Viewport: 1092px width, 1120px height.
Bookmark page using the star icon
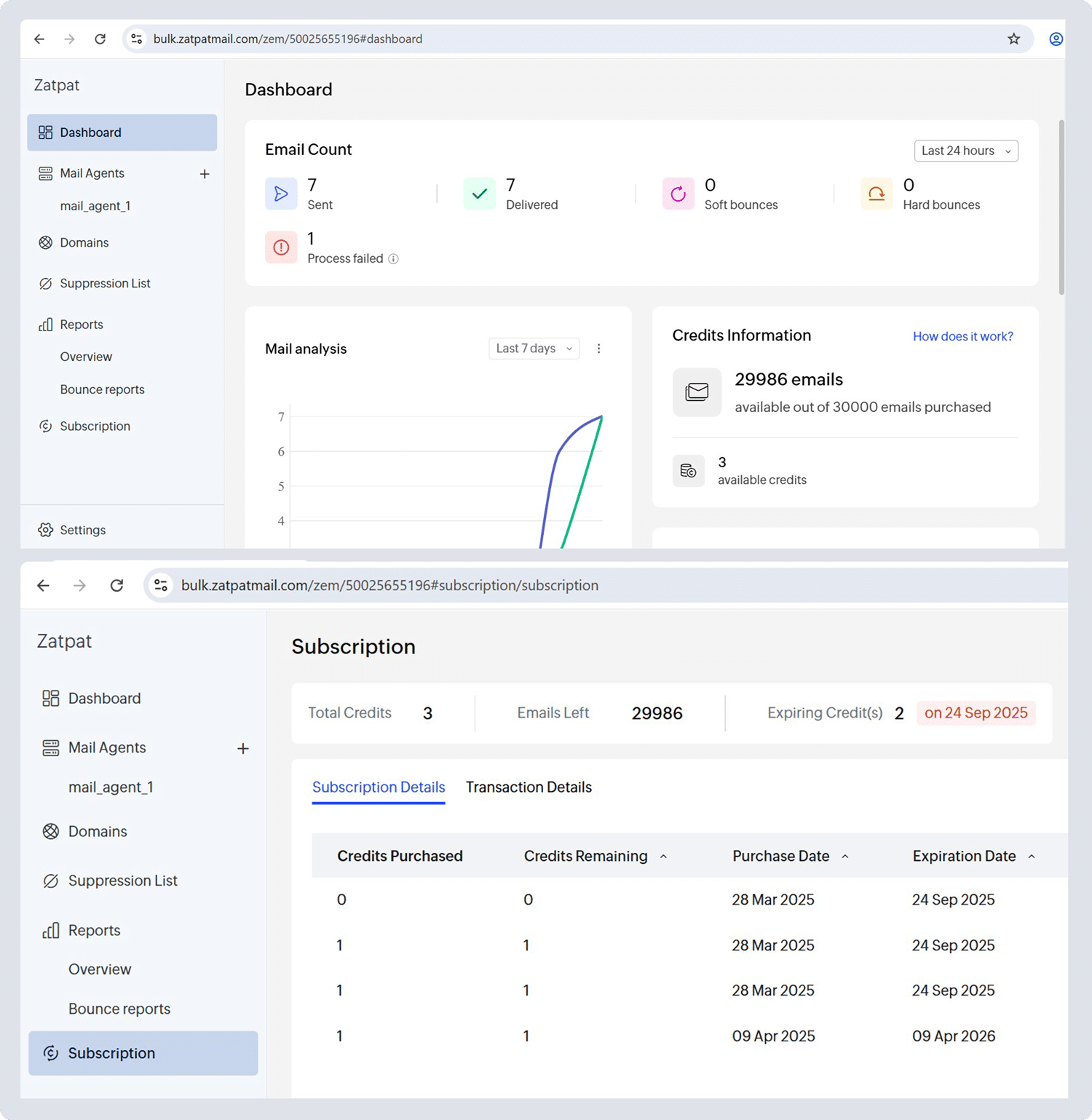click(x=1013, y=39)
